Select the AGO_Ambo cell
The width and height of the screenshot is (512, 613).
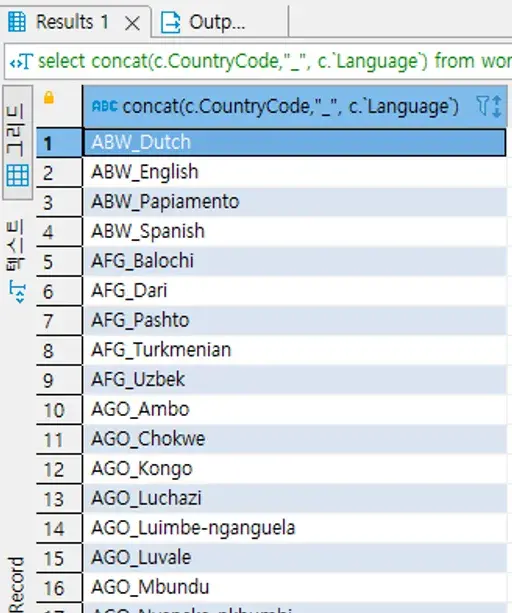click(295, 410)
